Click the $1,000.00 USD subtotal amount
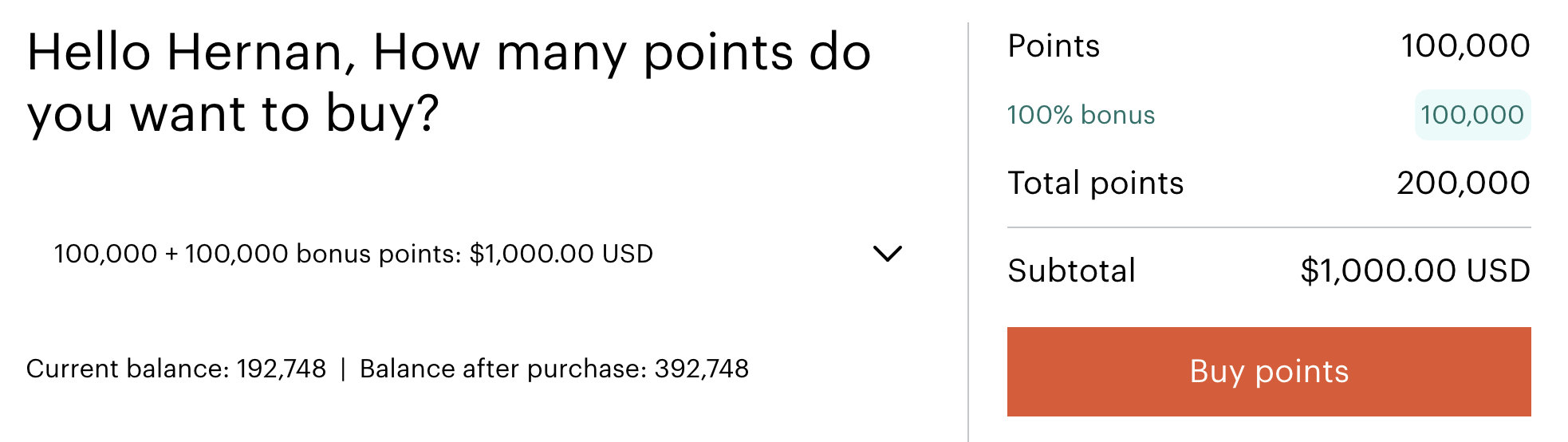Viewport: 1568px width, 442px height. [1415, 271]
